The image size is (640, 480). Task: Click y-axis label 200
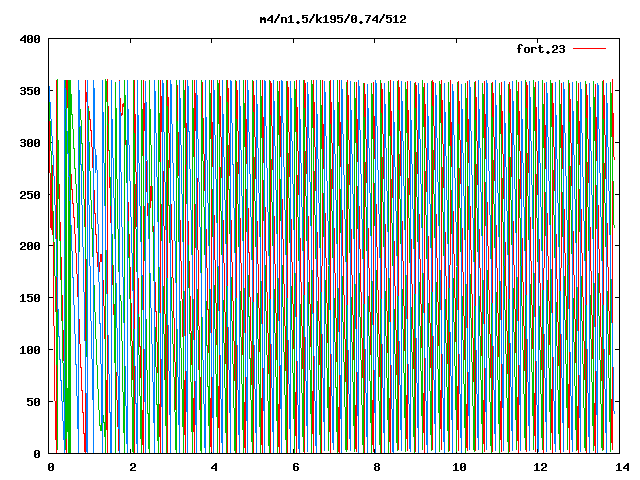[x=30, y=246]
